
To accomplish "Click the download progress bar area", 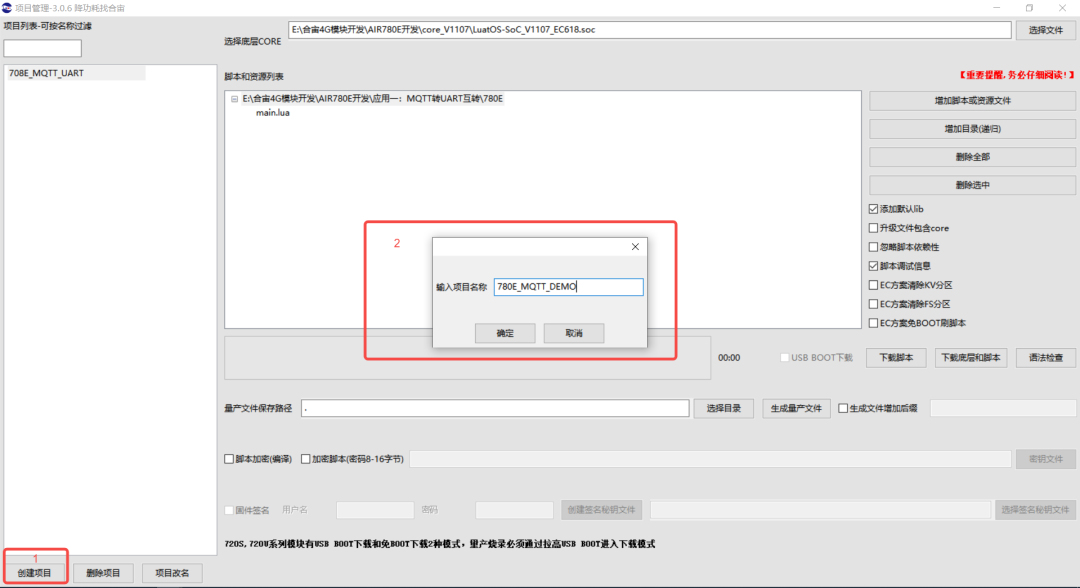I will tap(468, 358).
